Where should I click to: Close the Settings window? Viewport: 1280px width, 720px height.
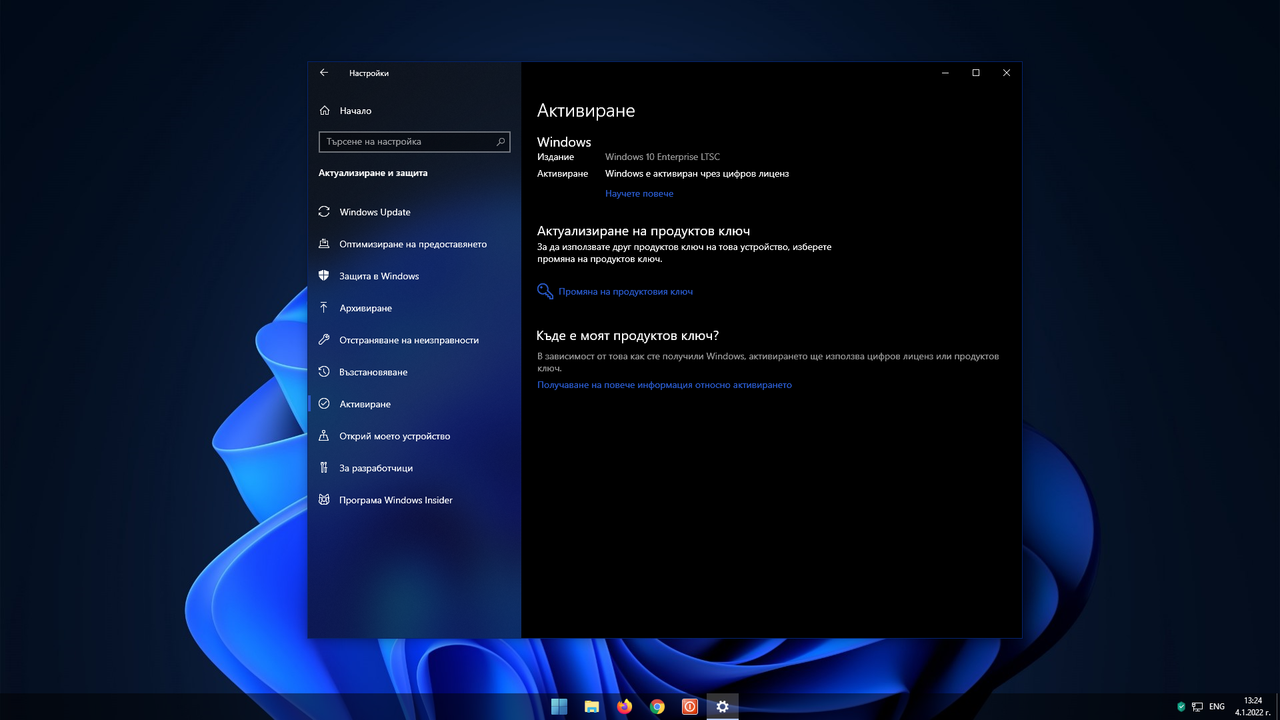(x=1006, y=73)
